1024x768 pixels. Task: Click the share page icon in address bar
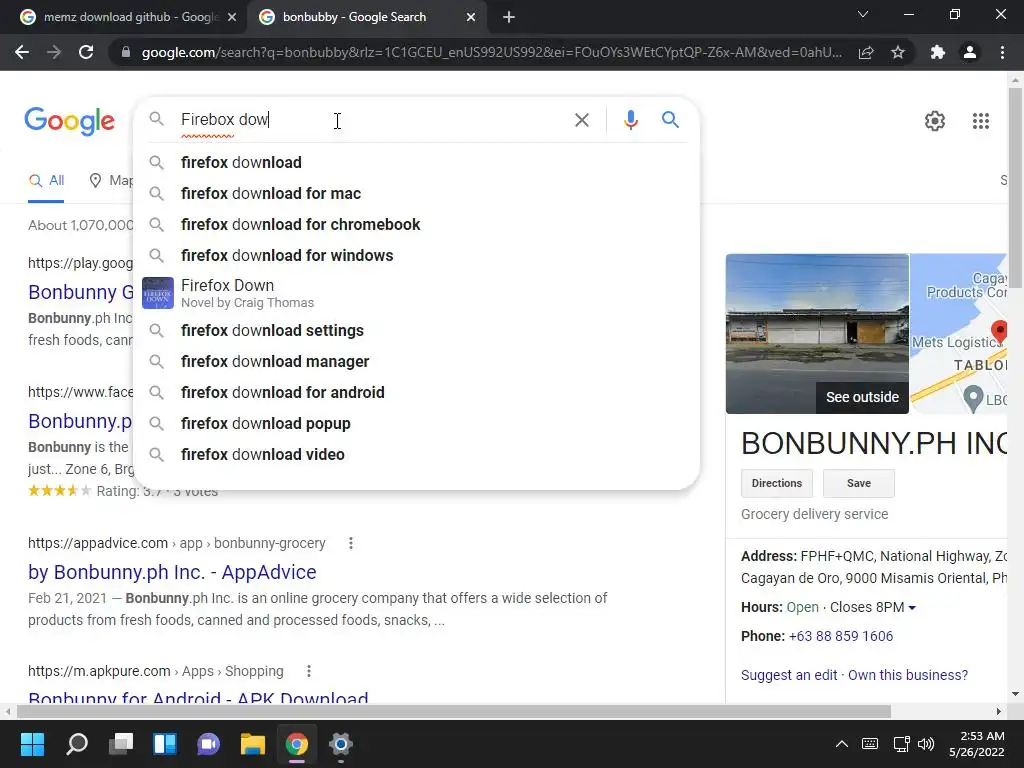[866, 53]
